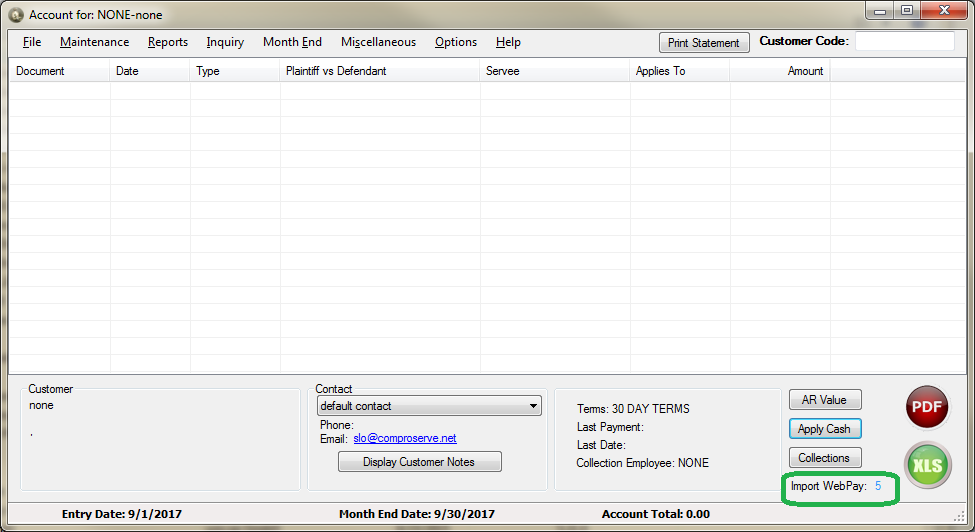Open the slo@comproserve.net email link
The width and height of the screenshot is (975, 532).
(x=405, y=438)
